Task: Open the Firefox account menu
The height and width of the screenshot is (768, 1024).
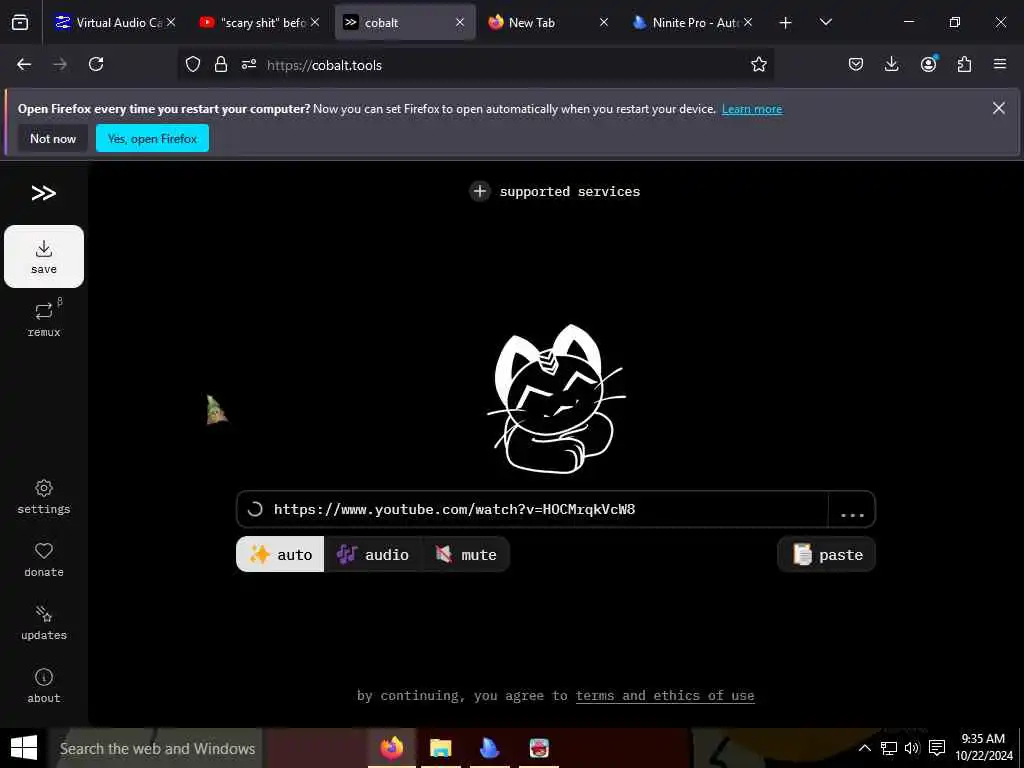Action: coord(928,64)
